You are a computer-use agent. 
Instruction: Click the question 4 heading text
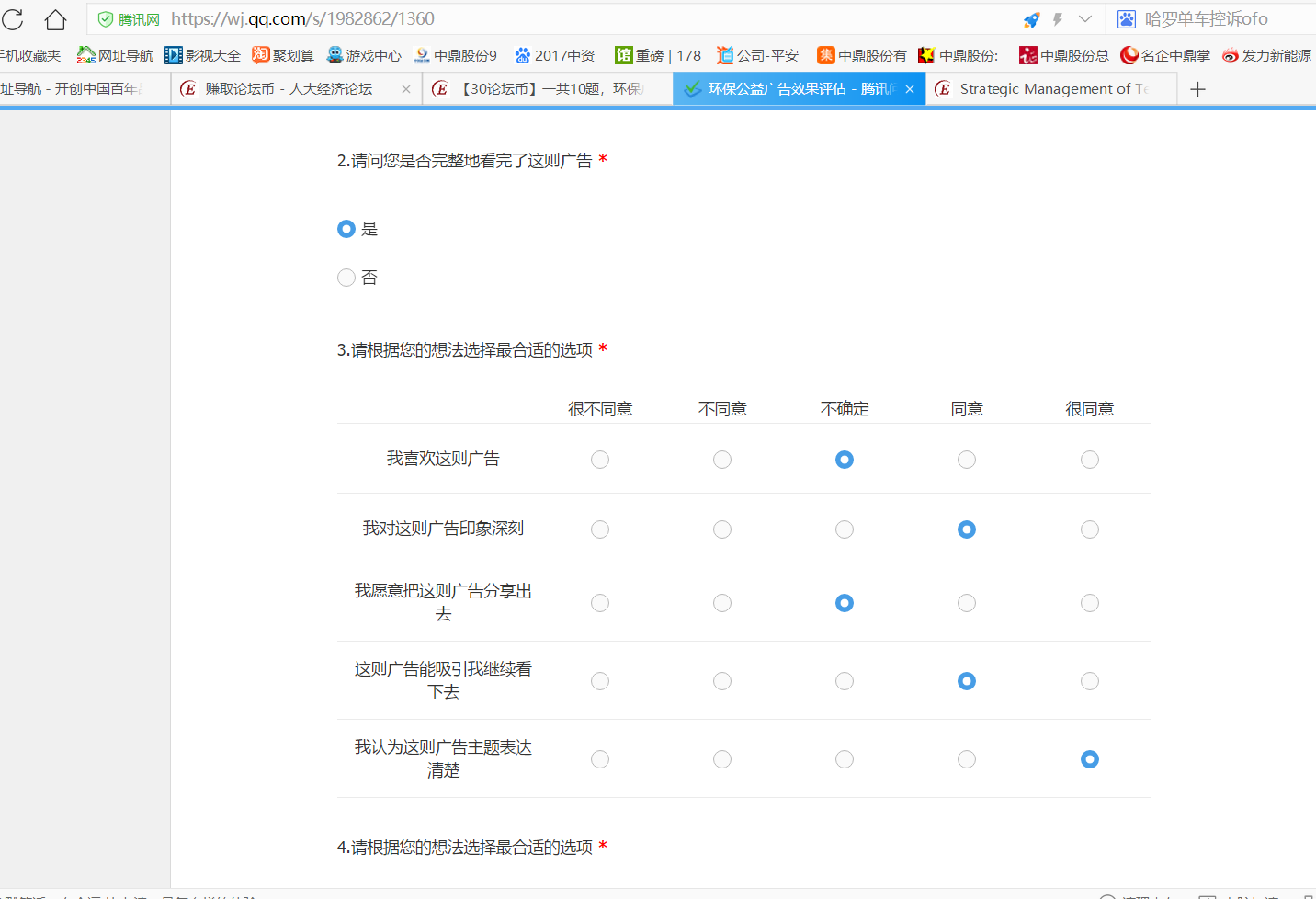(x=465, y=848)
